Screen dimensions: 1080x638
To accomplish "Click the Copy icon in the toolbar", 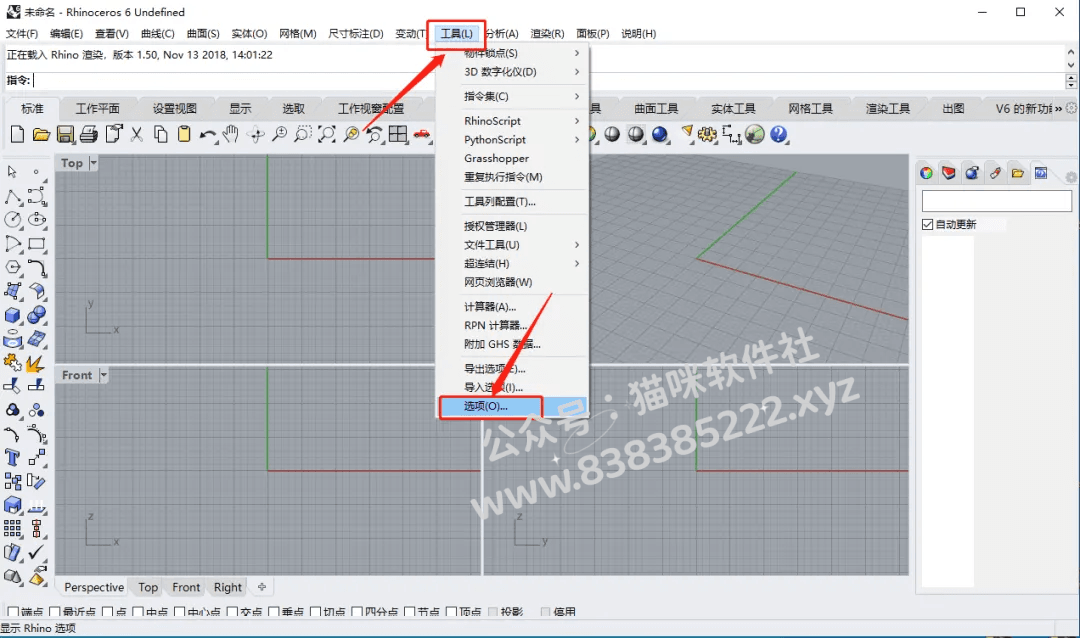I will coord(160,134).
